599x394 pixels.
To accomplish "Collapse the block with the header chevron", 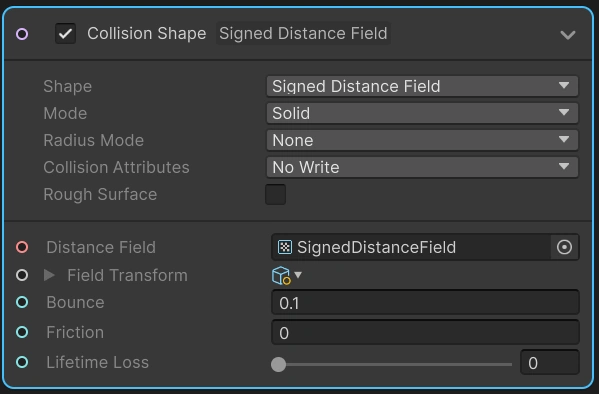I will [568, 35].
